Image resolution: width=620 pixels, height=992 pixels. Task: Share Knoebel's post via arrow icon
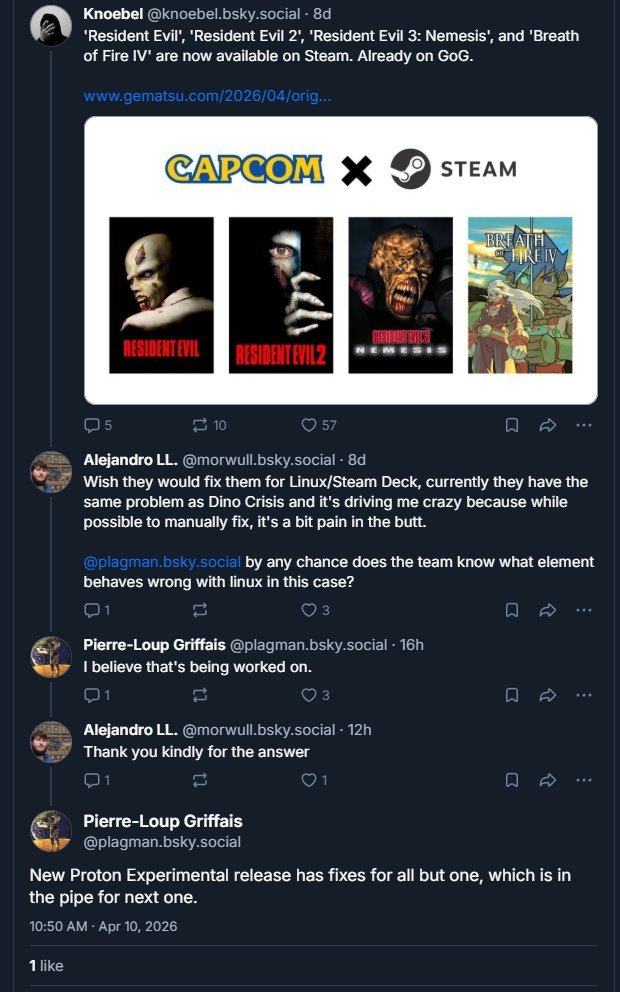[x=547, y=425]
